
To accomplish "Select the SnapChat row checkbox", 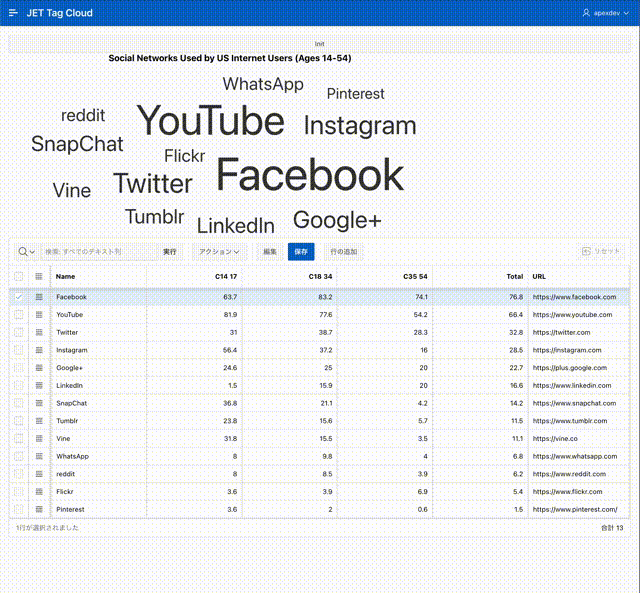I will tap(18, 403).
